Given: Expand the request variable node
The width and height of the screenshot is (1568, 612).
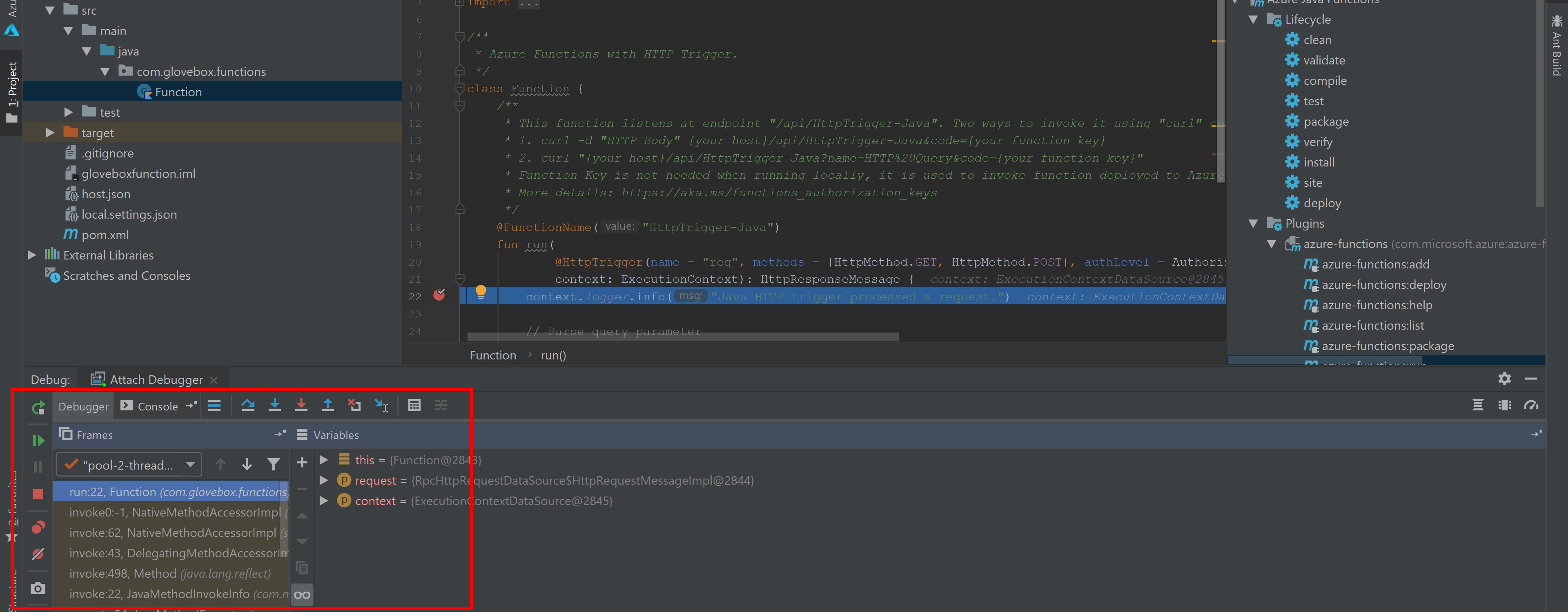Looking at the screenshot, I should [324, 481].
